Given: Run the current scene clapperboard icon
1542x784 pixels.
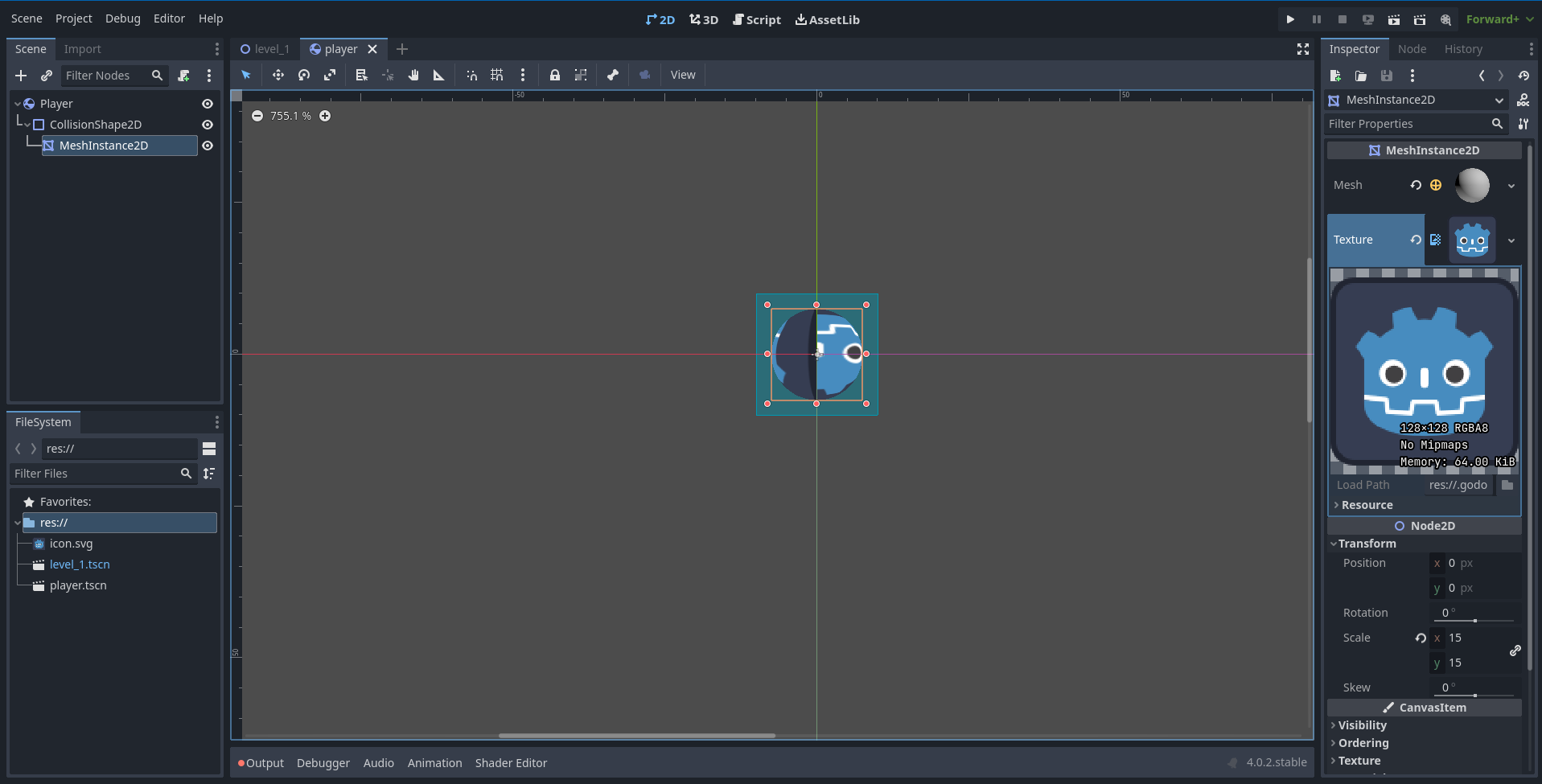Looking at the screenshot, I should click(x=1394, y=19).
